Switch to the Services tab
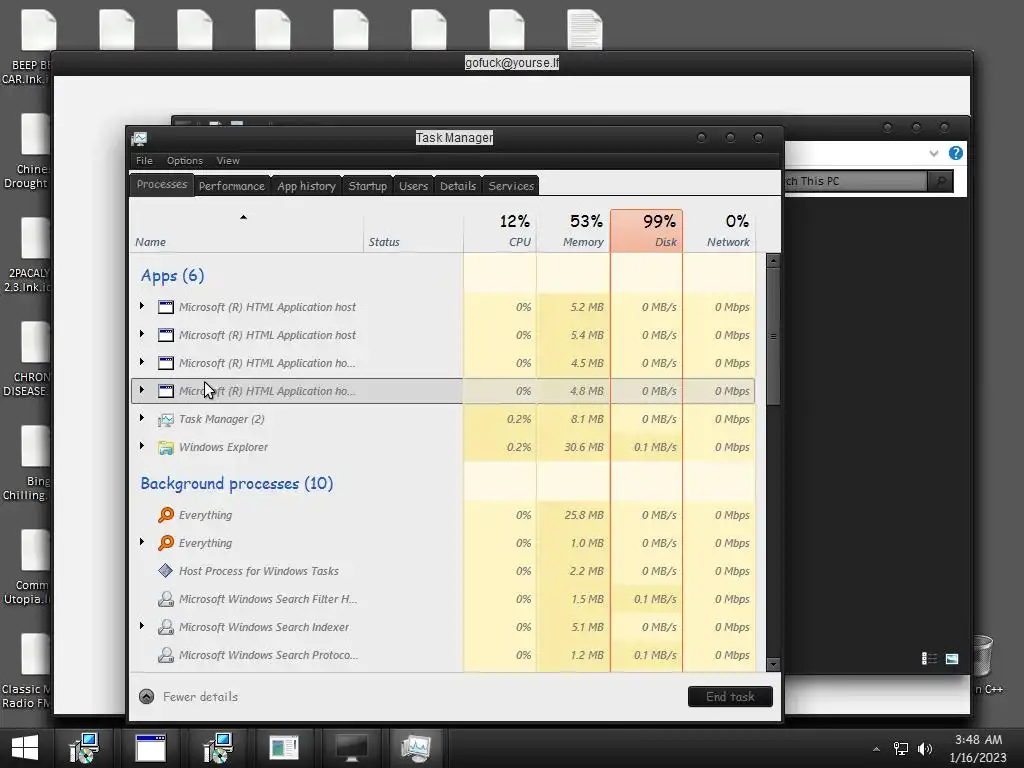The image size is (1024, 768). point(511,186)
